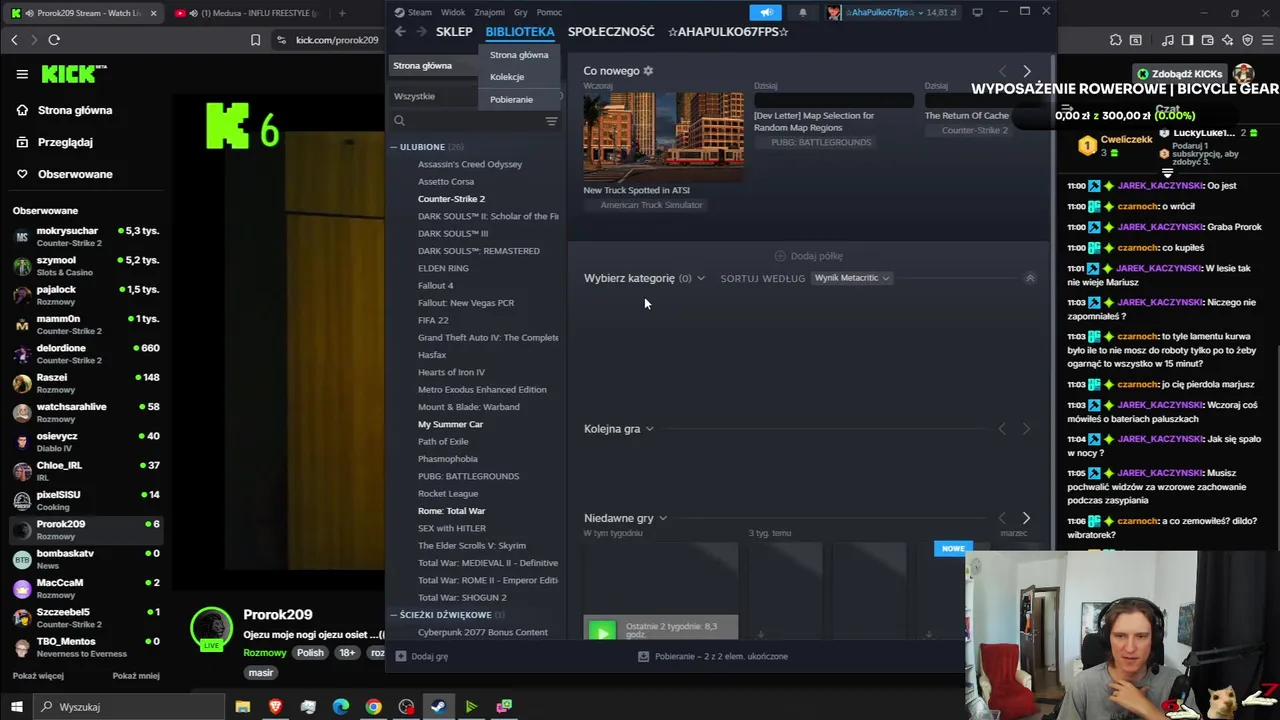Open Brave browser from the taskbar
The height and width of the screenshot is (720, 1280).
(x=275, y=707)
